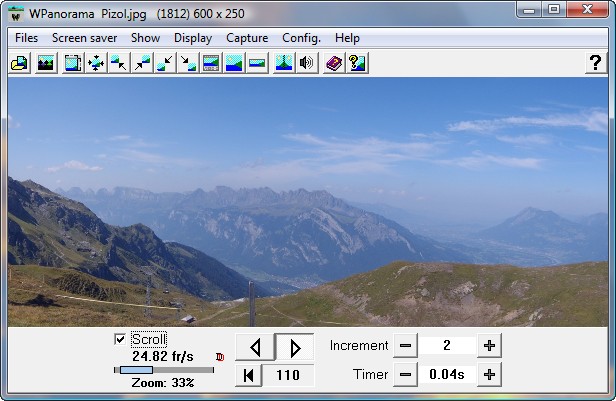
Task: Click the Timer value field showing 0.04s
Action: click(447, 375)
